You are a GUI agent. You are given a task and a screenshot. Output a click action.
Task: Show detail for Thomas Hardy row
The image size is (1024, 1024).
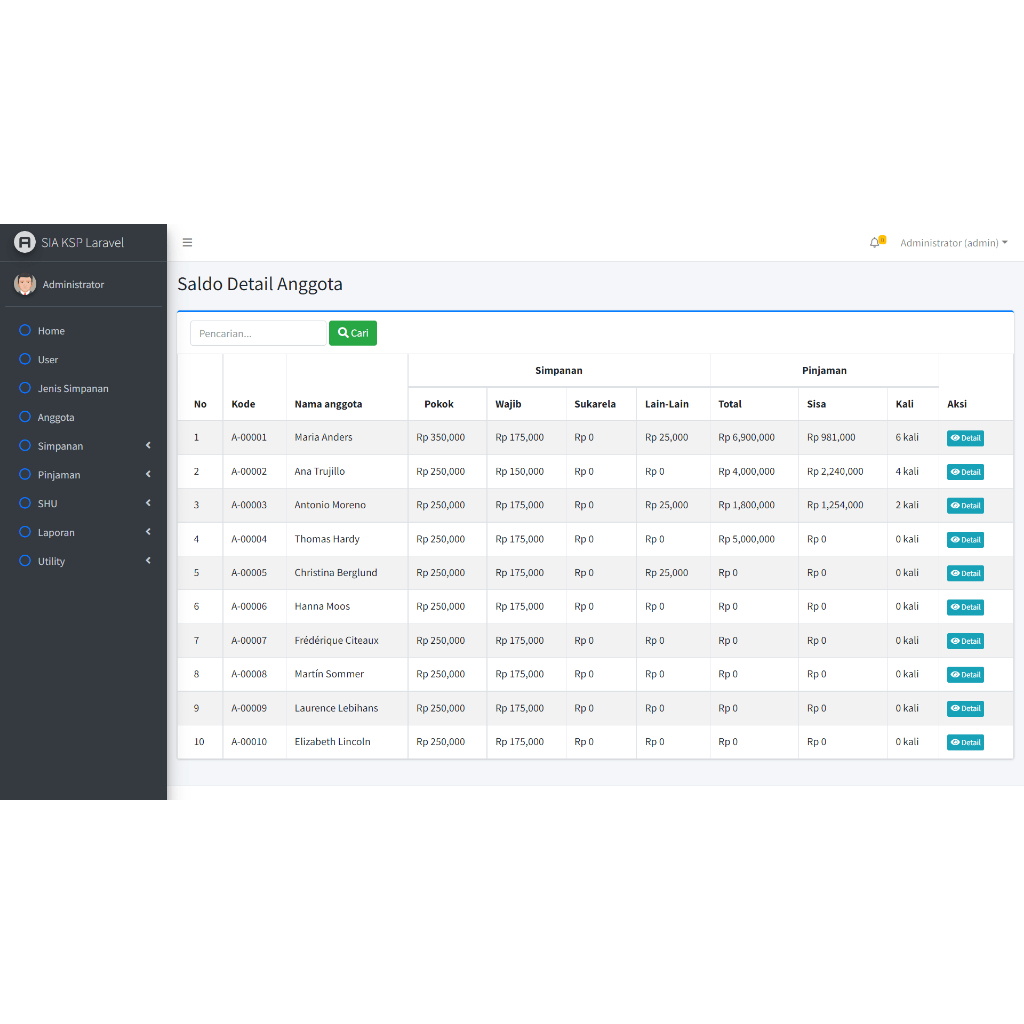click(965, 540)
